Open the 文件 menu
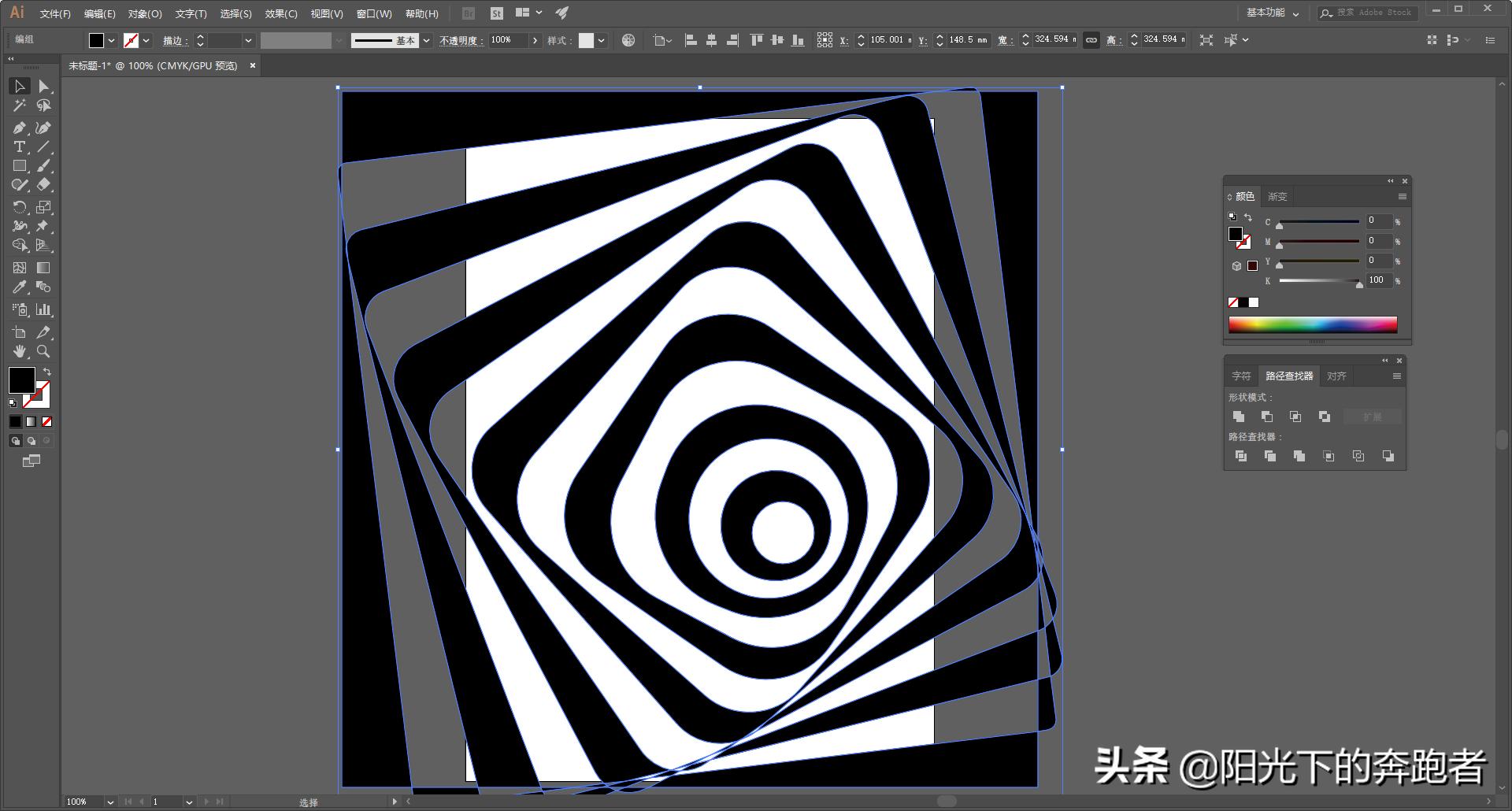1512x811 pixels. click(x=53, y=13)
